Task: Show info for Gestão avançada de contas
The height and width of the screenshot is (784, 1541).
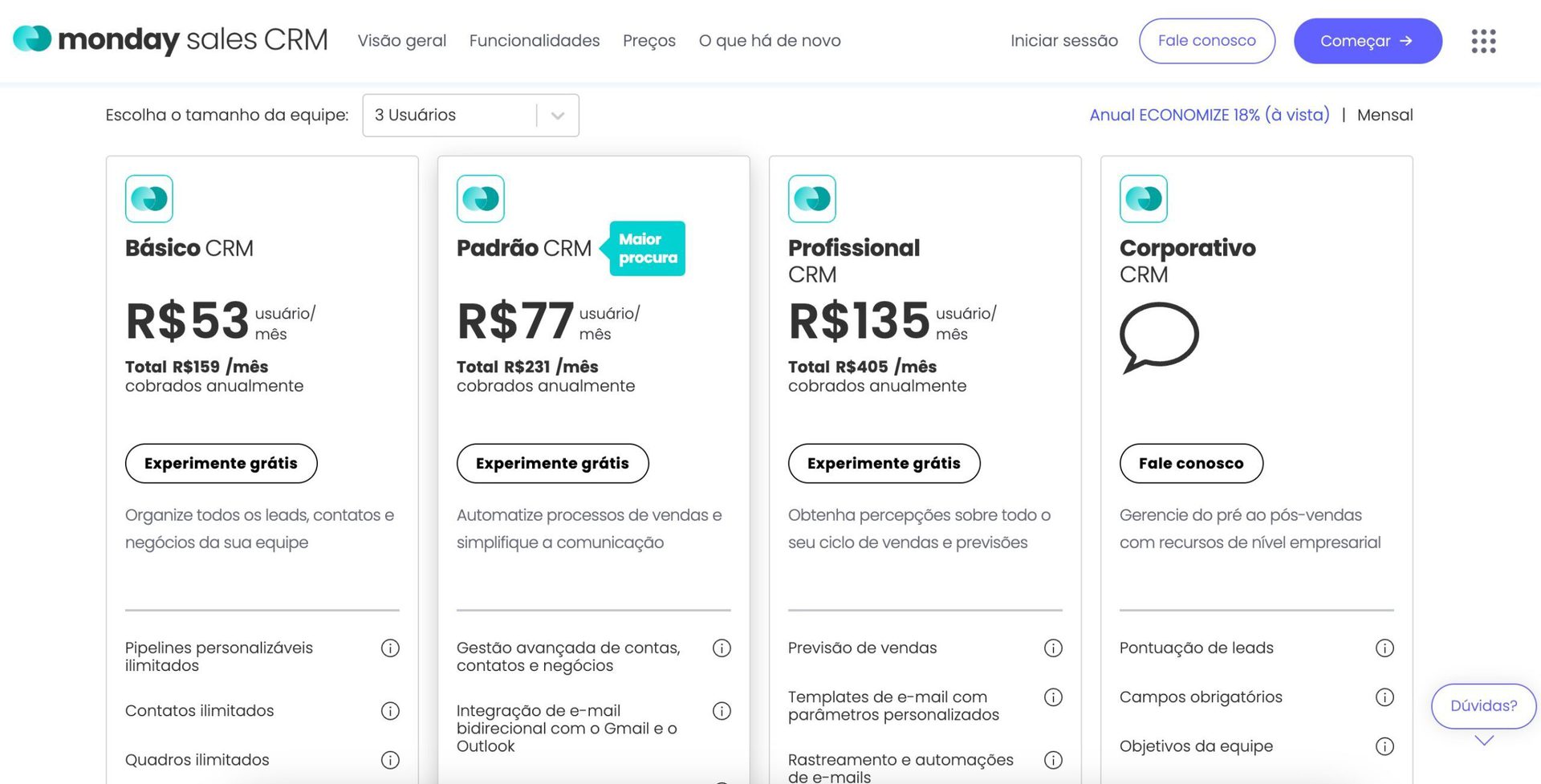Action: (722, 648)
